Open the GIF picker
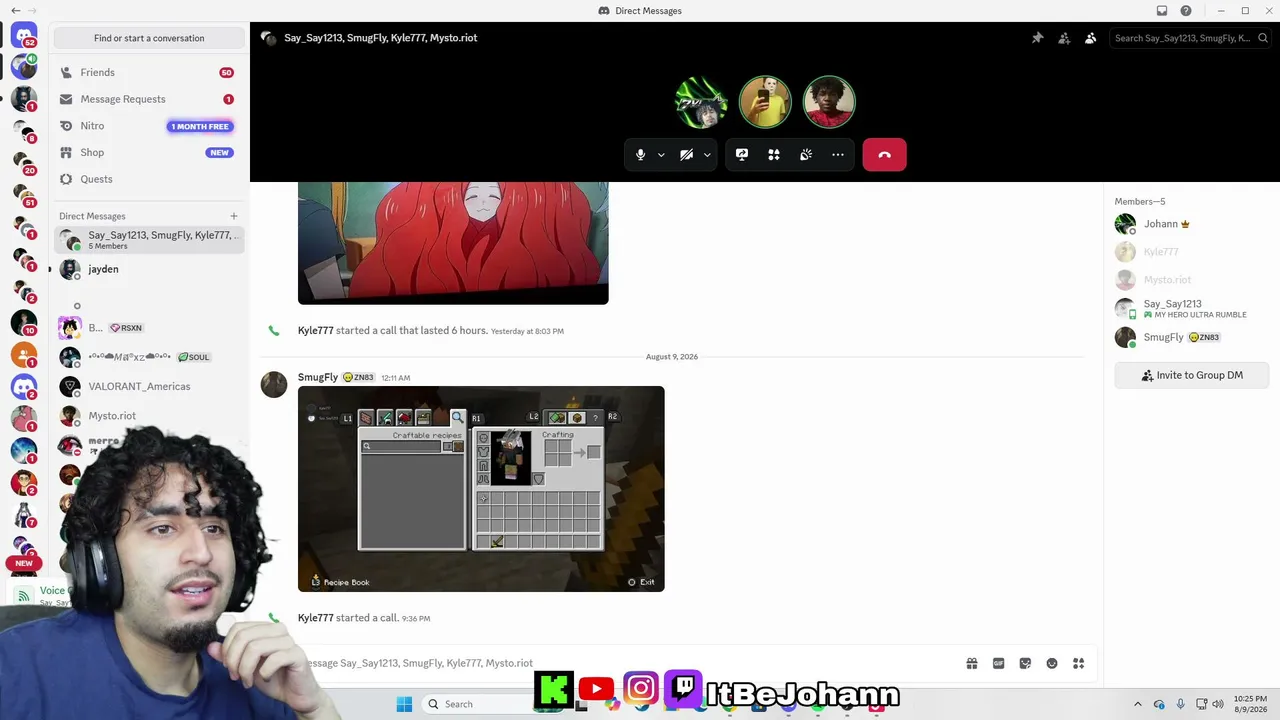The width and height of the screenshot is (1280, 720). (x=998, y=663)
